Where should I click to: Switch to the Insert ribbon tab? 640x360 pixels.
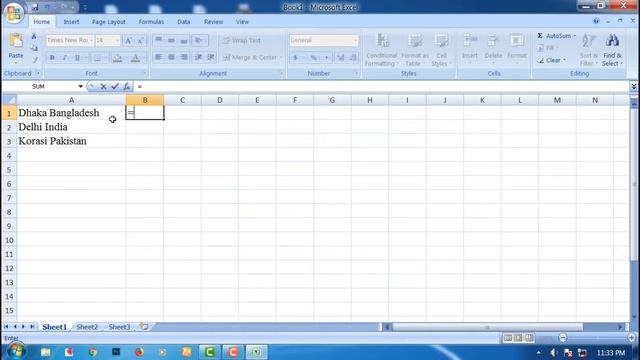71,22
